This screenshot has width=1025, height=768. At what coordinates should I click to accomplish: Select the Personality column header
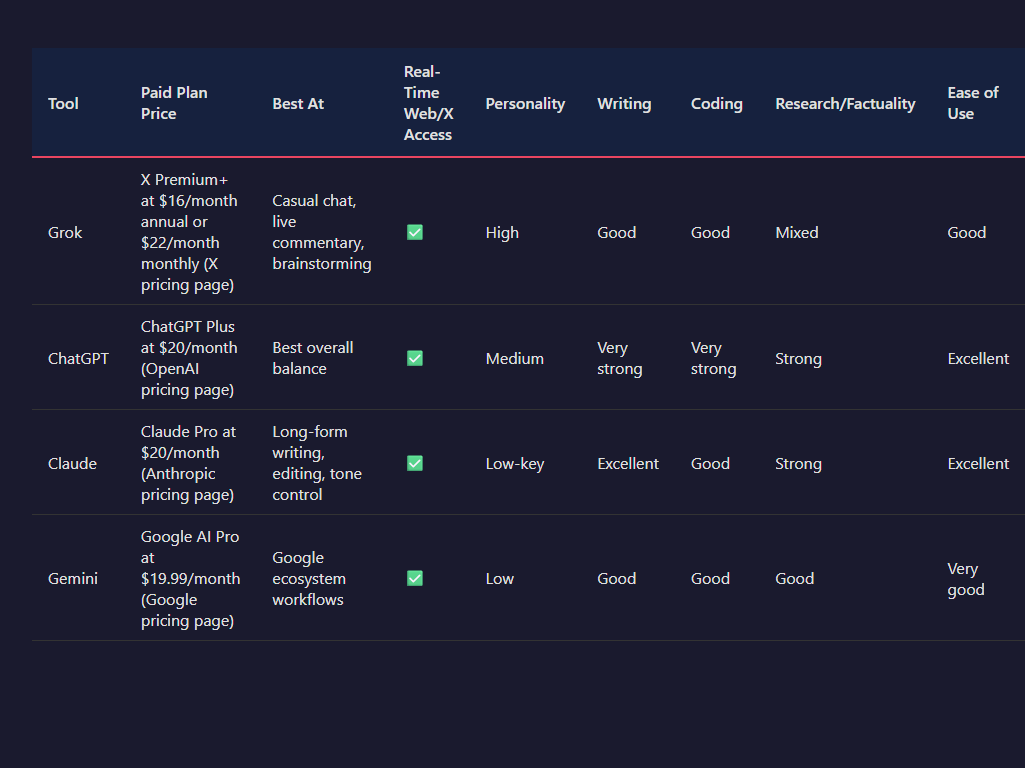coord(525,103)
